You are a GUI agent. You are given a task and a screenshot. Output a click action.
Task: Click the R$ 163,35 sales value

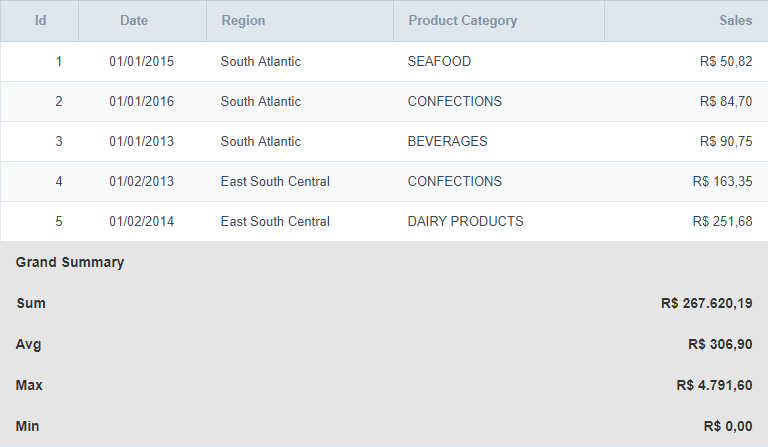(x=722, y=182)
